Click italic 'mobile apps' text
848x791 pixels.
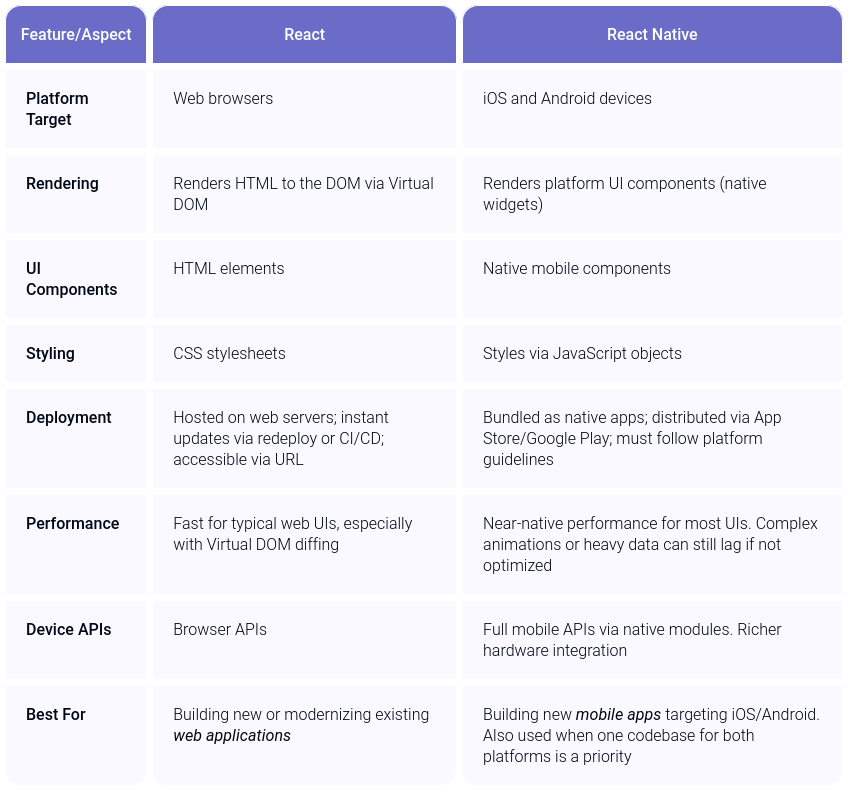tap(618, 714)
